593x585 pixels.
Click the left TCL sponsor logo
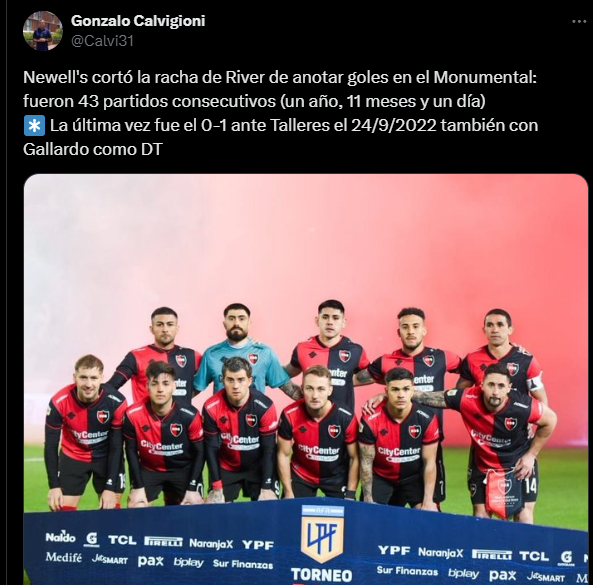(122, 540)
